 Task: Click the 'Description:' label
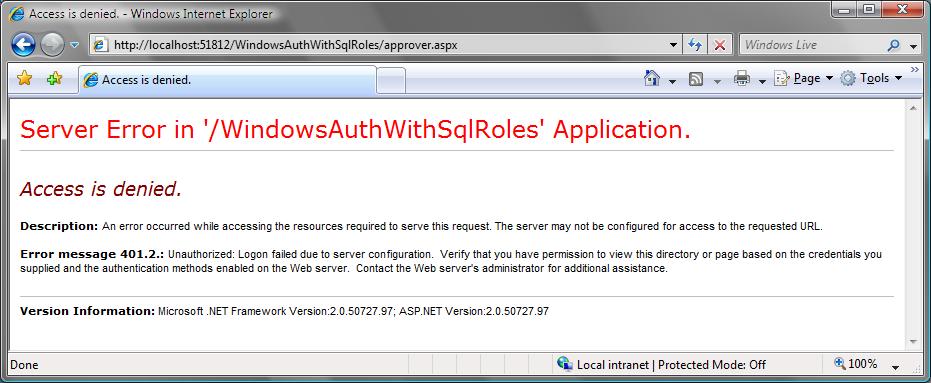pos(59,226)
